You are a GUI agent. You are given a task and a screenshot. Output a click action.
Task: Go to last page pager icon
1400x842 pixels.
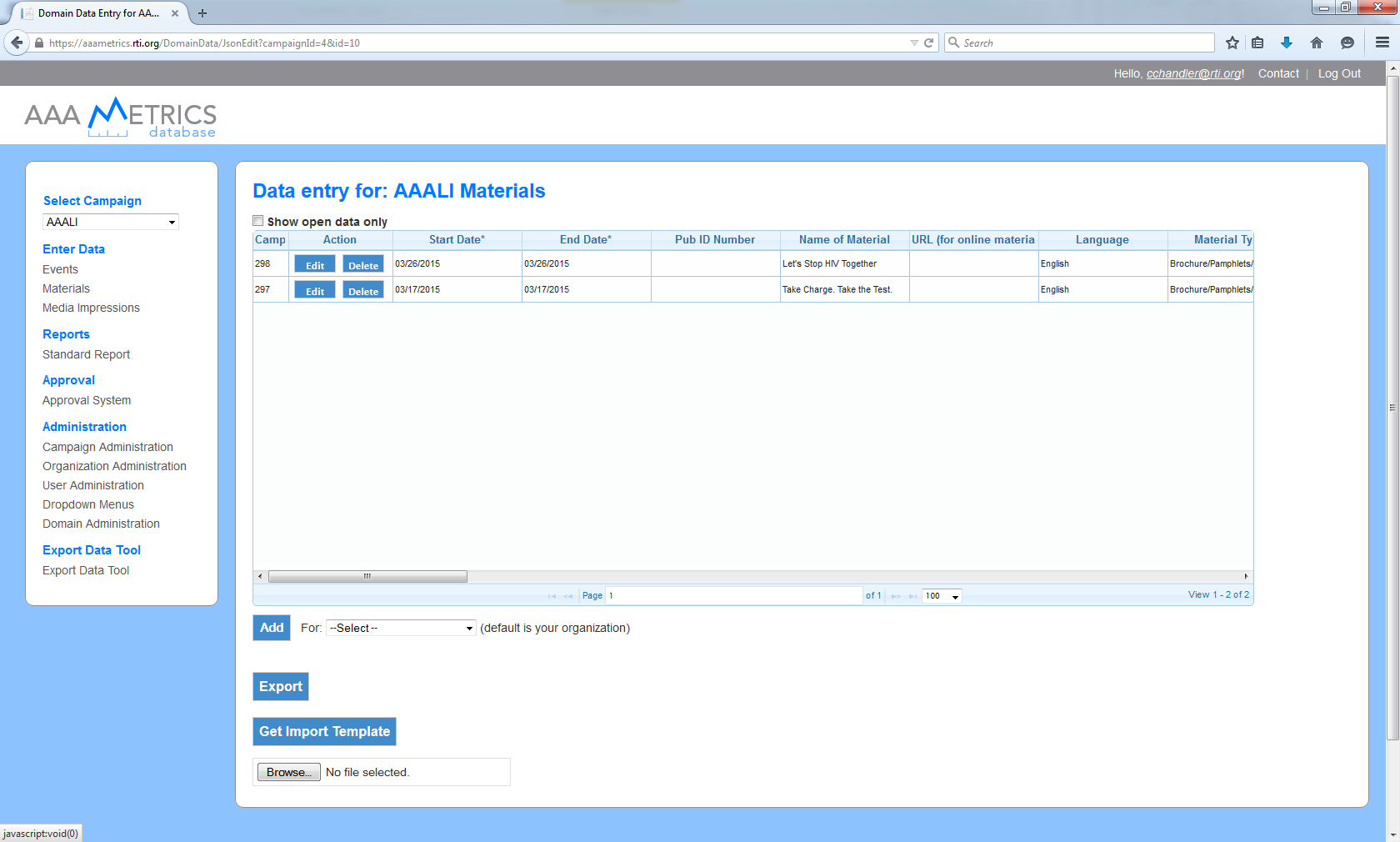pyautogui.click(x=912, y=596)
